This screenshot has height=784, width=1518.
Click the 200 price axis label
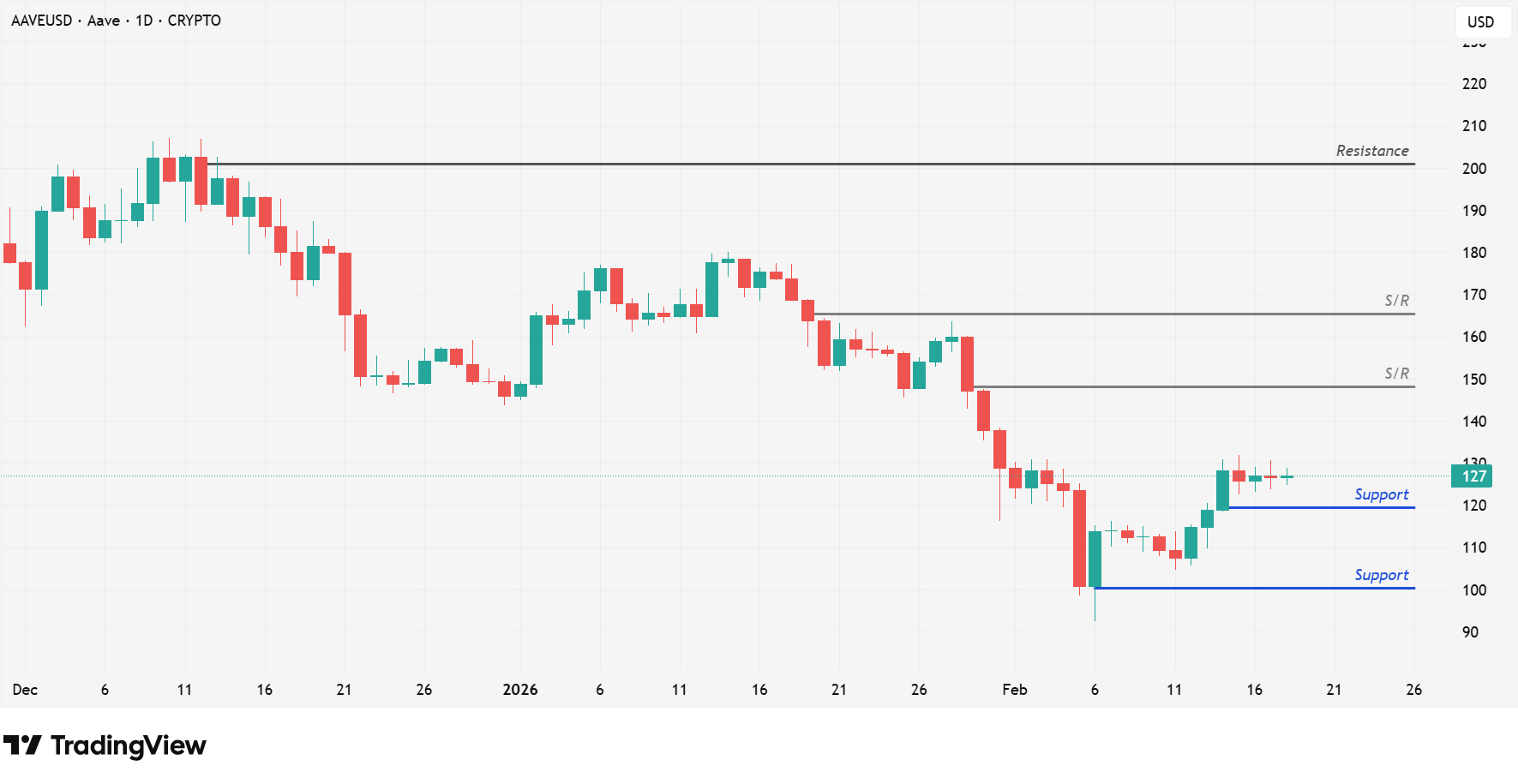click(1473, 169)
